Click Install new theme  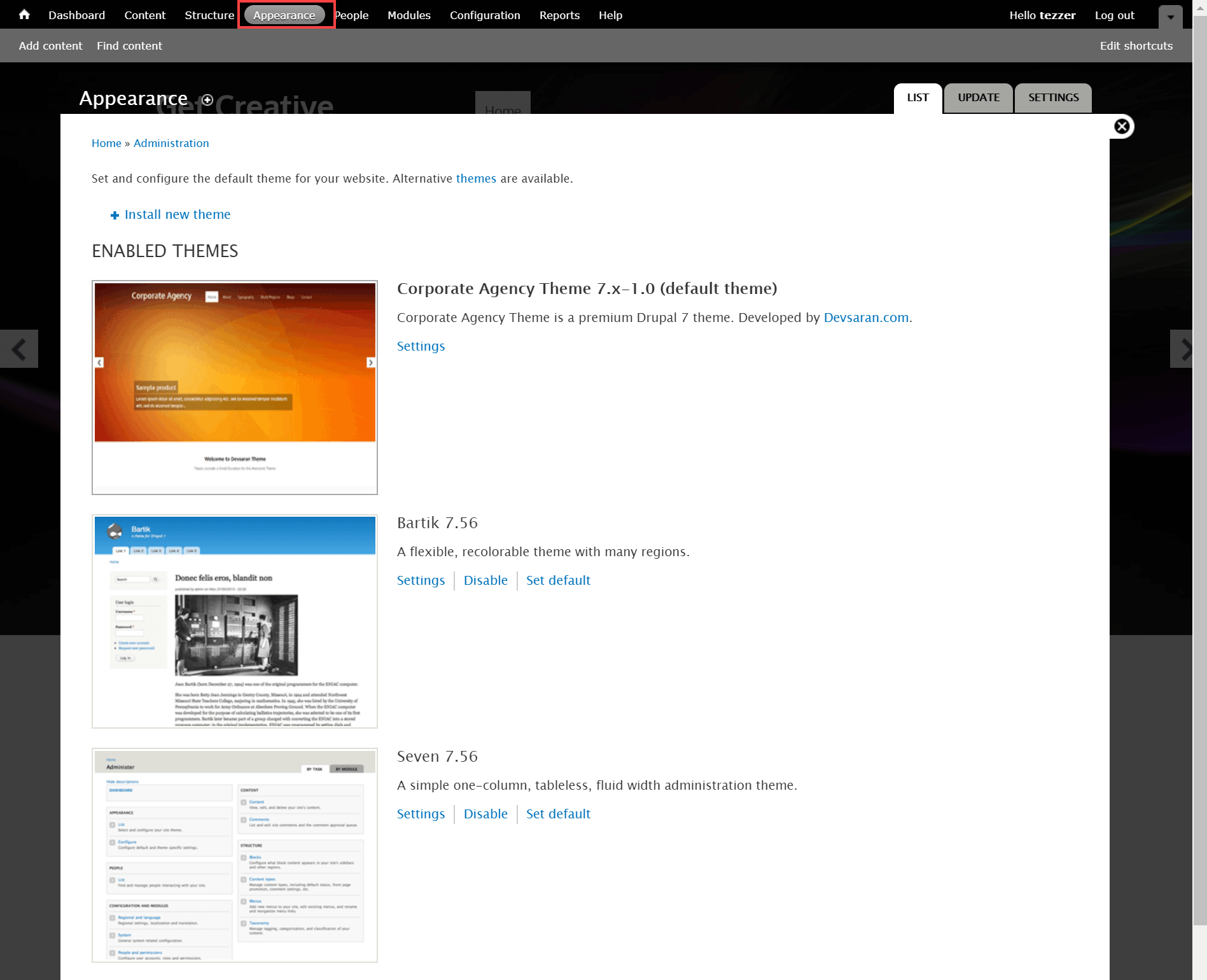pyautogui.click(x=178, y=214)
